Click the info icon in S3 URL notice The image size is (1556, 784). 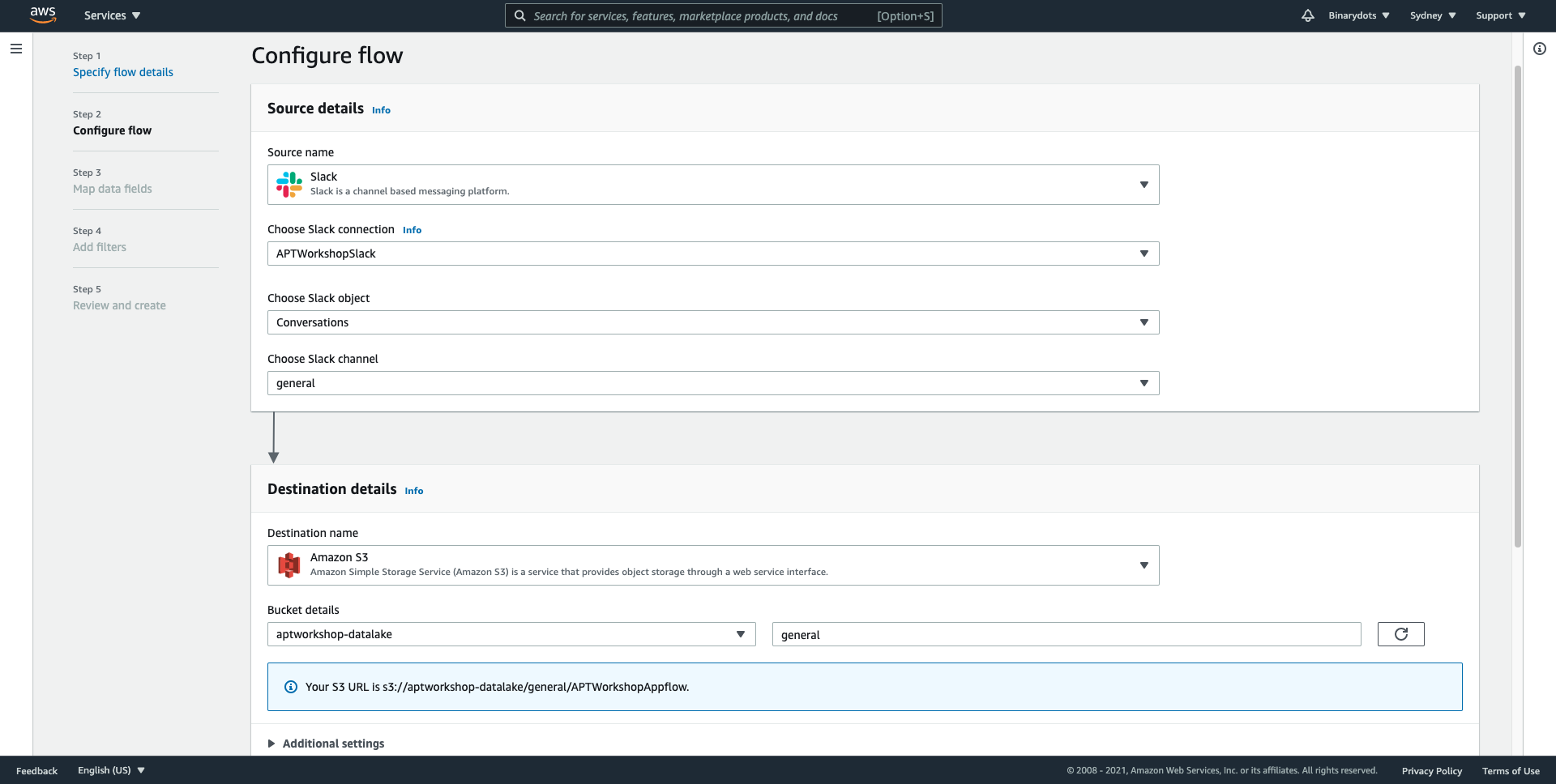click(291, 687)
